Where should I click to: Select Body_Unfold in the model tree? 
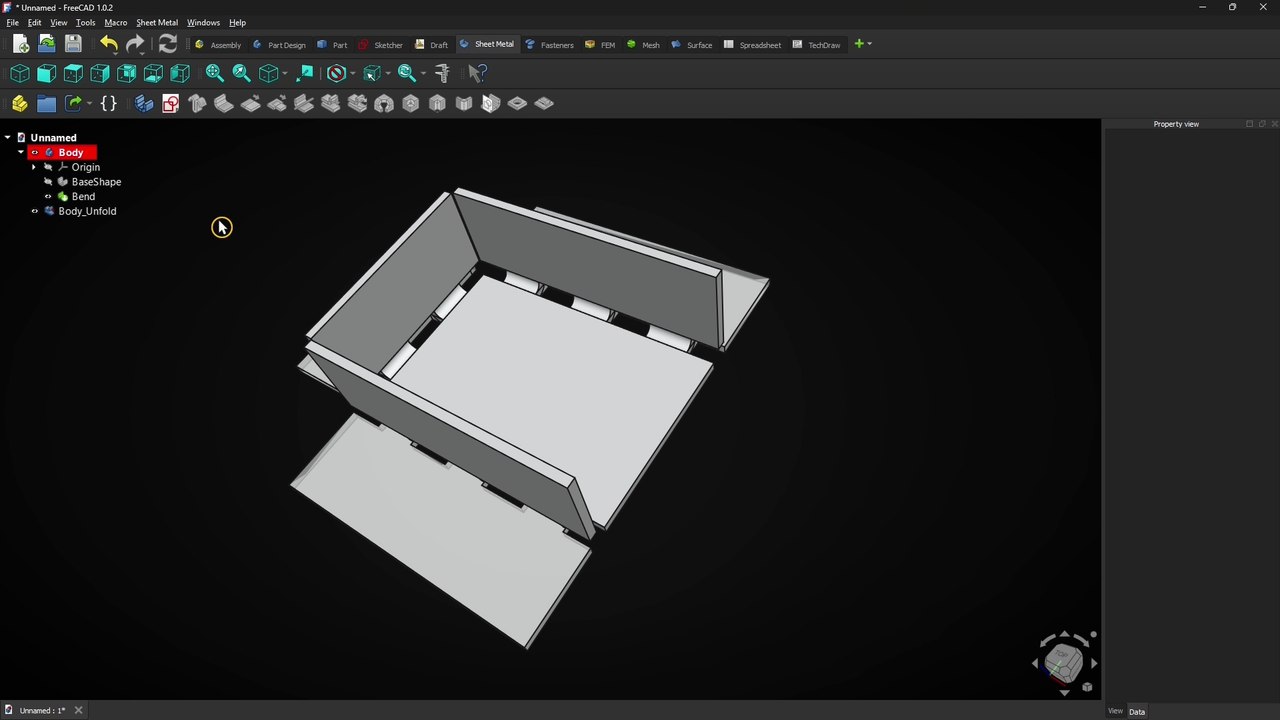[87, 211]
